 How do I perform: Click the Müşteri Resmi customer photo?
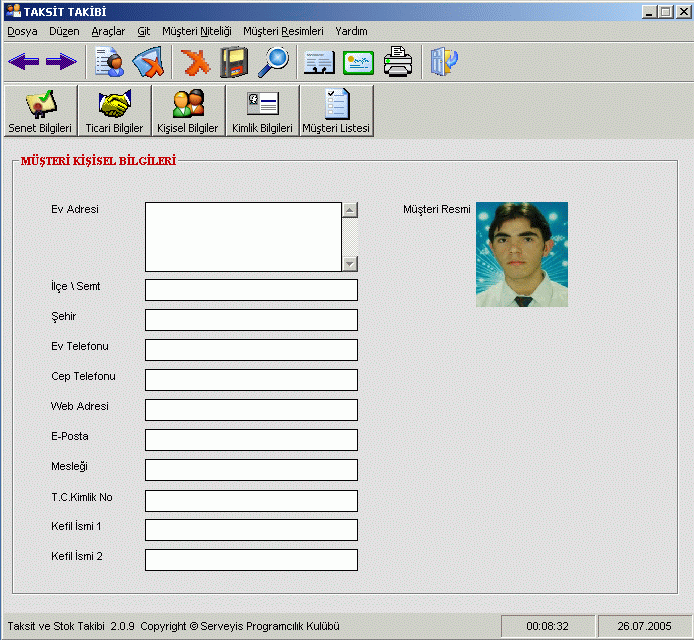[521, 254]
